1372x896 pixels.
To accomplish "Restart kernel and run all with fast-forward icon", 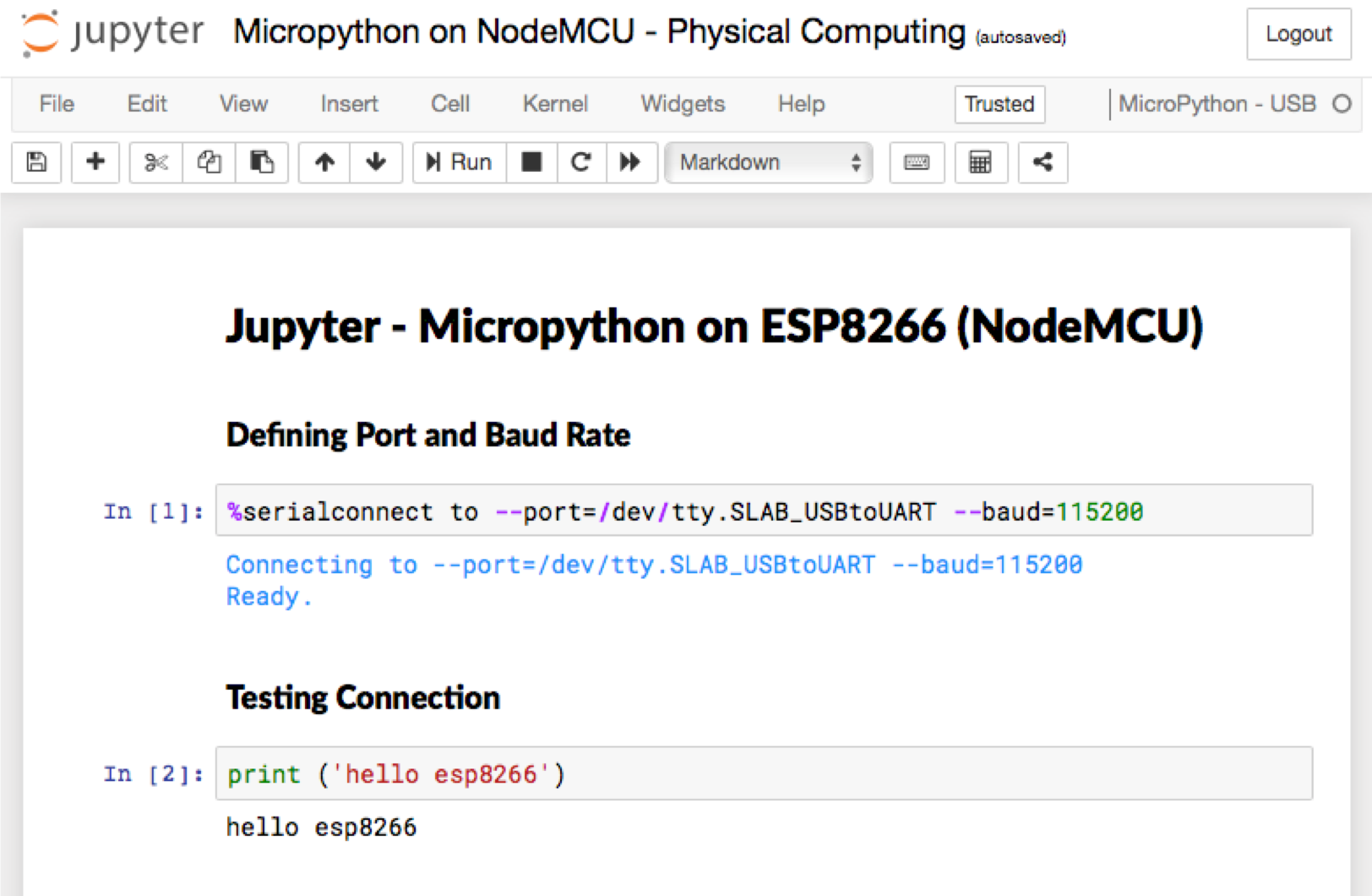I will pos(632,162).
